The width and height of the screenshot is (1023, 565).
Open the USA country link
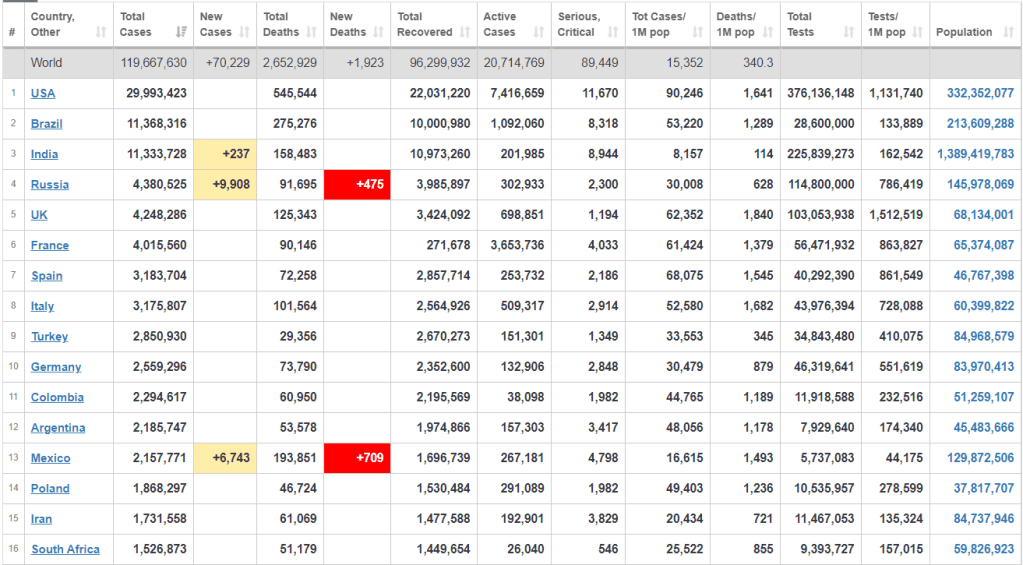[43, 94]
